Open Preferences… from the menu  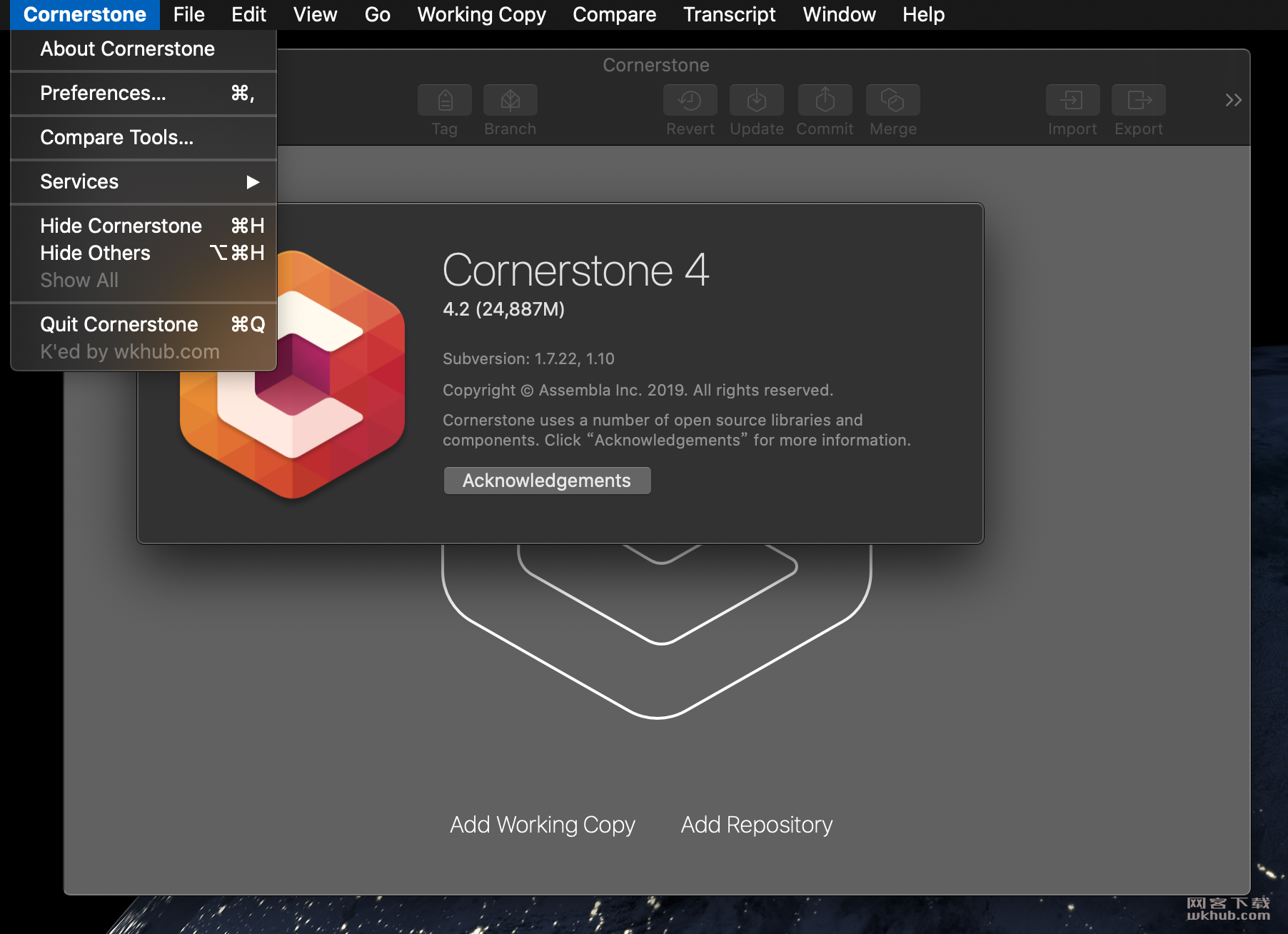(x=144, y=93)
